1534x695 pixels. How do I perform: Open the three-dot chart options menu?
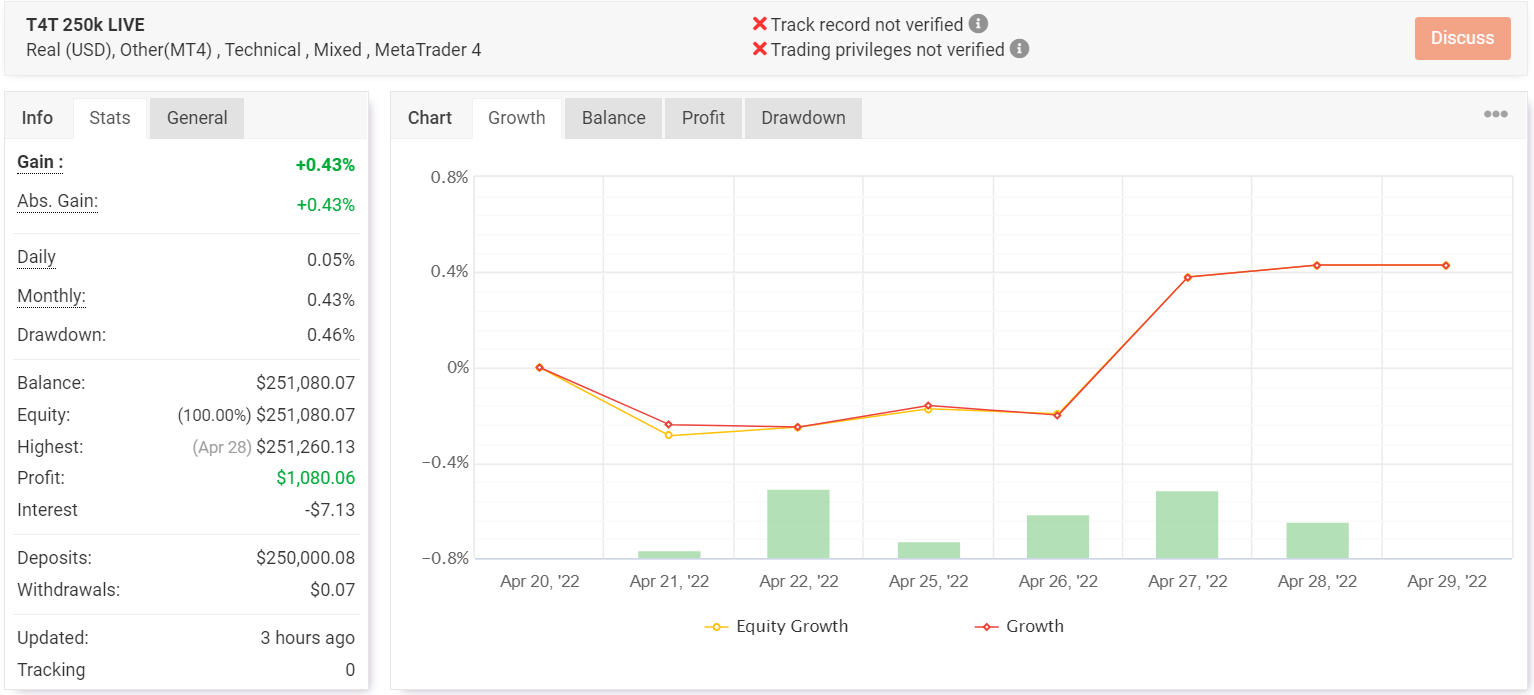(x=1495, y=115)
